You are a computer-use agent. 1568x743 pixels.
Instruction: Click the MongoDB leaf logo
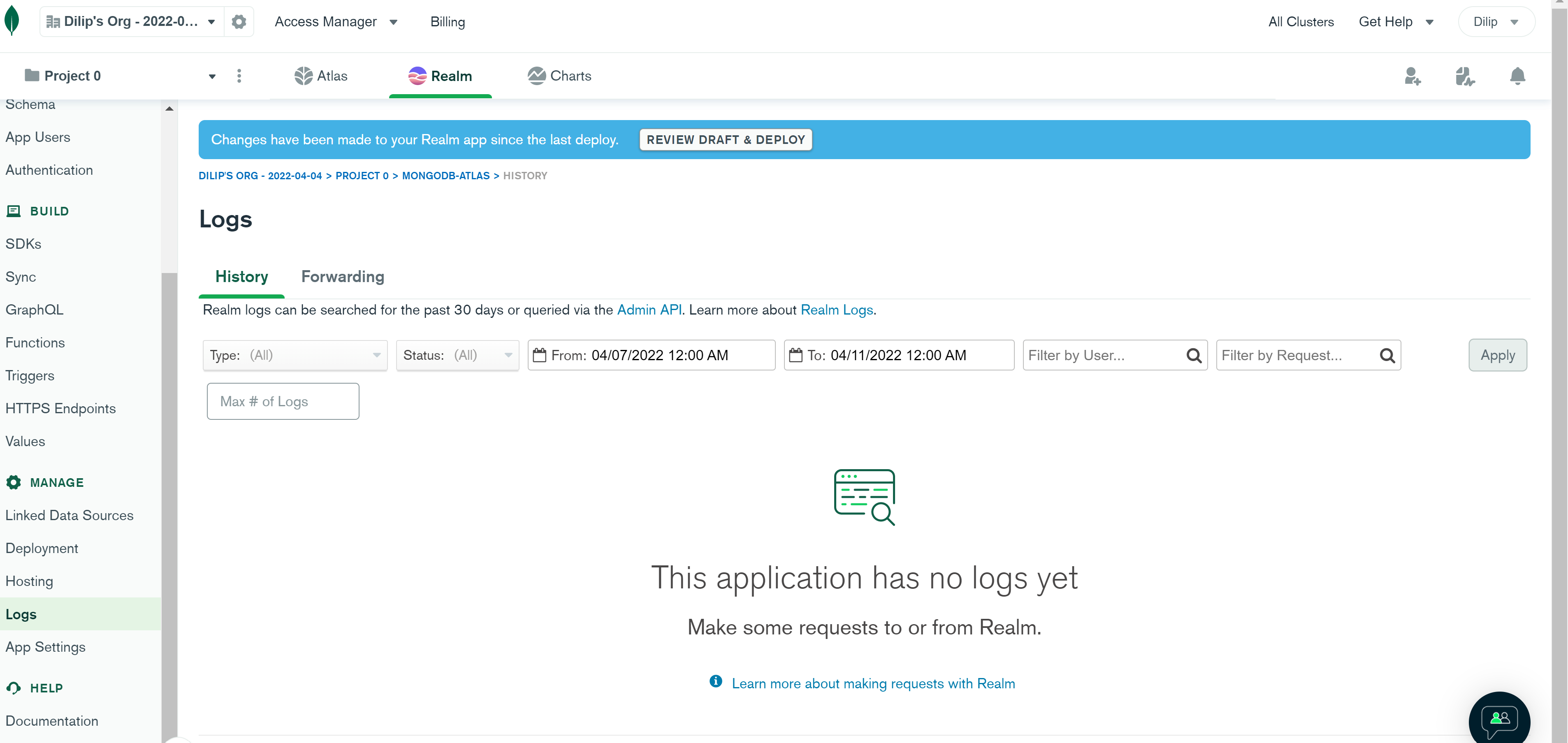(12, 21)
